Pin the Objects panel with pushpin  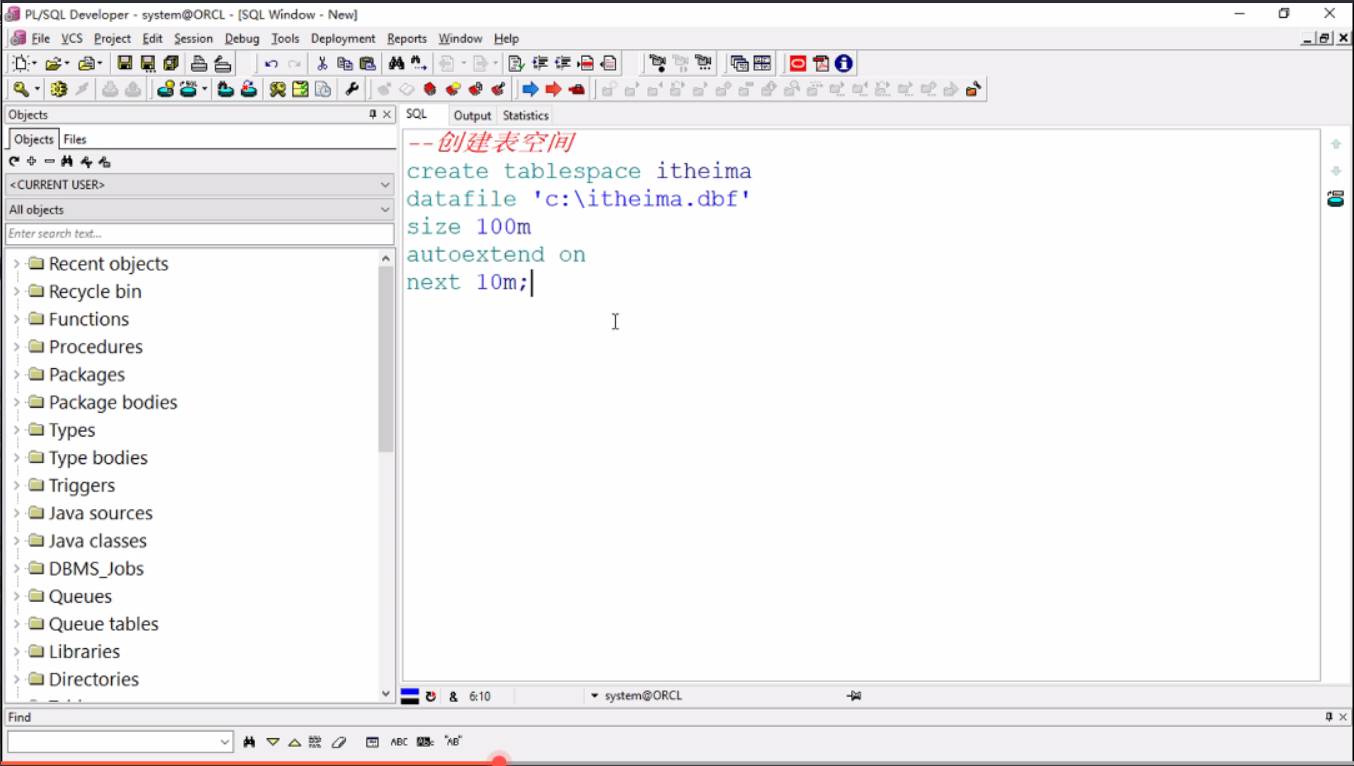pos(373,114)
